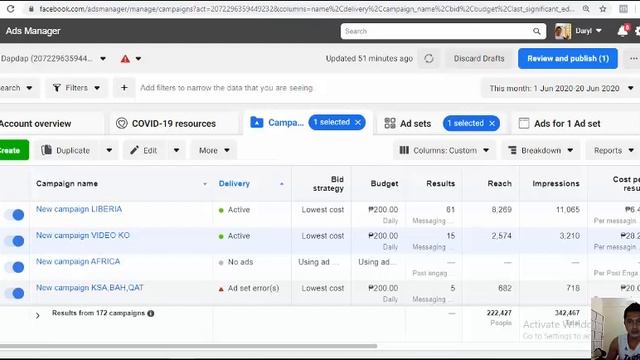Open the COVID-19 resources tab

173,123
